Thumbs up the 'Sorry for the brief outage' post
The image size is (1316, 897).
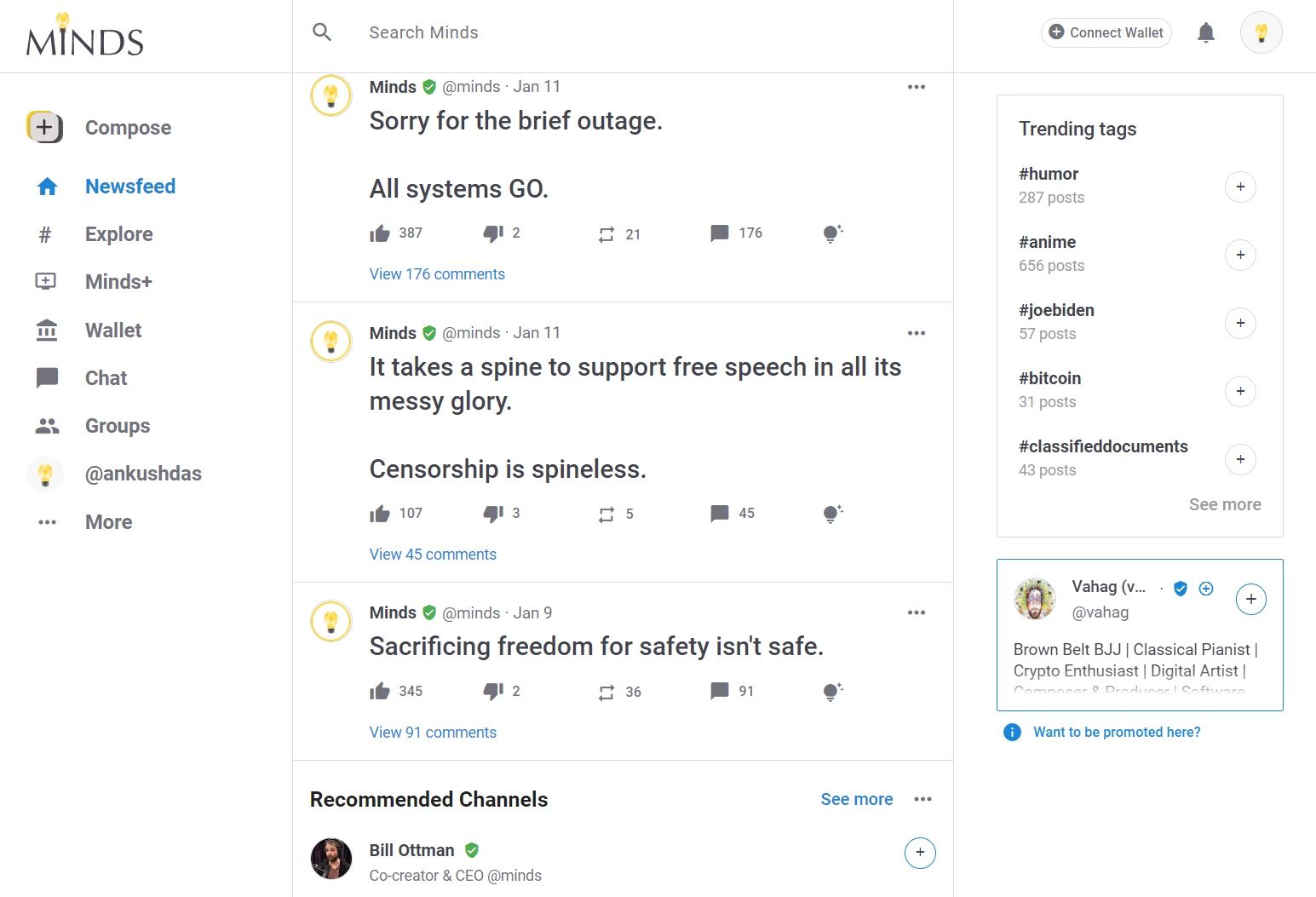click(x=380, y=233)
